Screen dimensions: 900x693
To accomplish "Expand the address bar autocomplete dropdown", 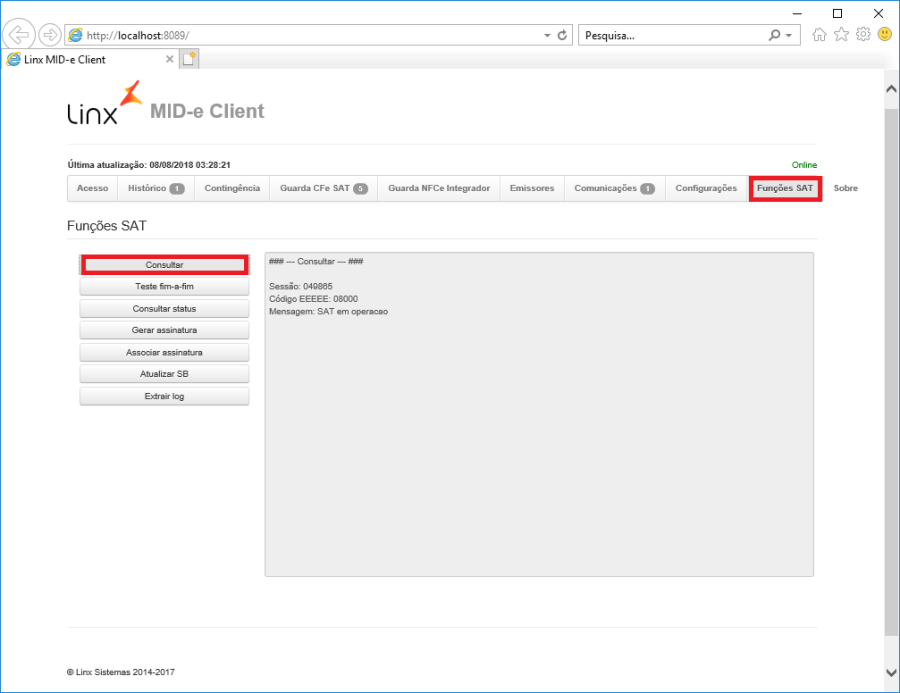I will pos(547,36).
